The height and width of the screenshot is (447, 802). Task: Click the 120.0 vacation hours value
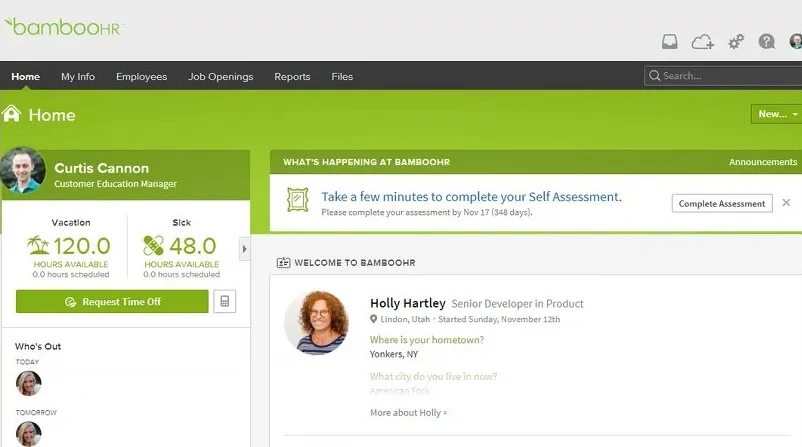81,246
